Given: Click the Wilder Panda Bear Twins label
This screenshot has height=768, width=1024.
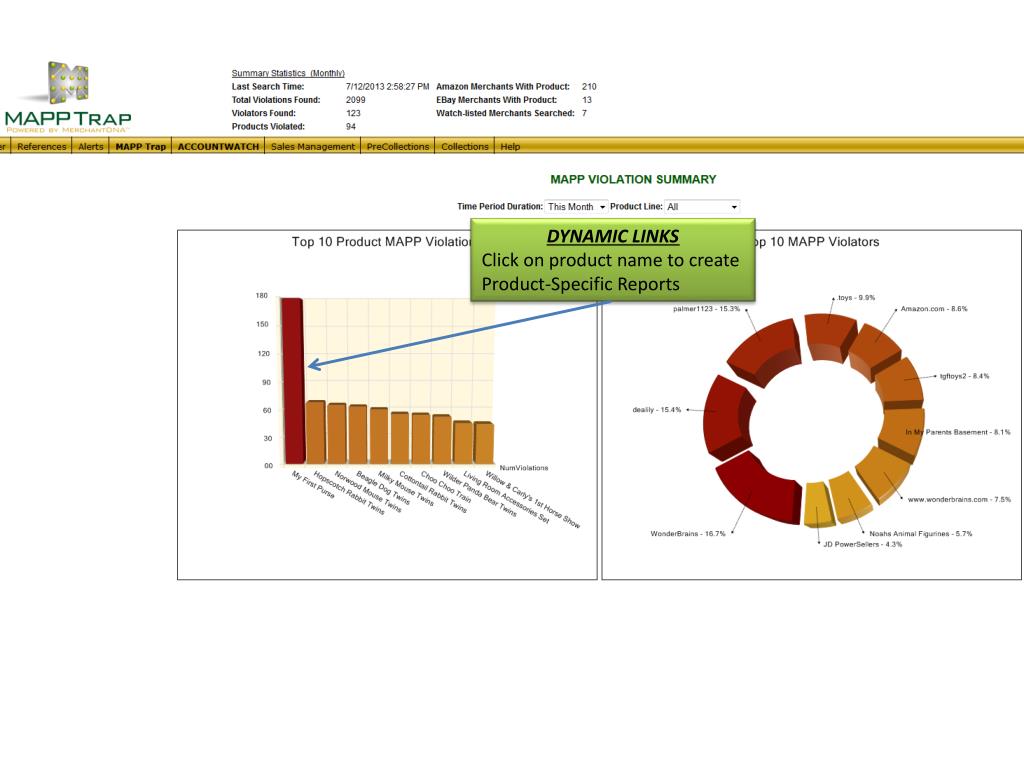Looking at the screenshot, I should pyautogui.click(x=479, y=493).
